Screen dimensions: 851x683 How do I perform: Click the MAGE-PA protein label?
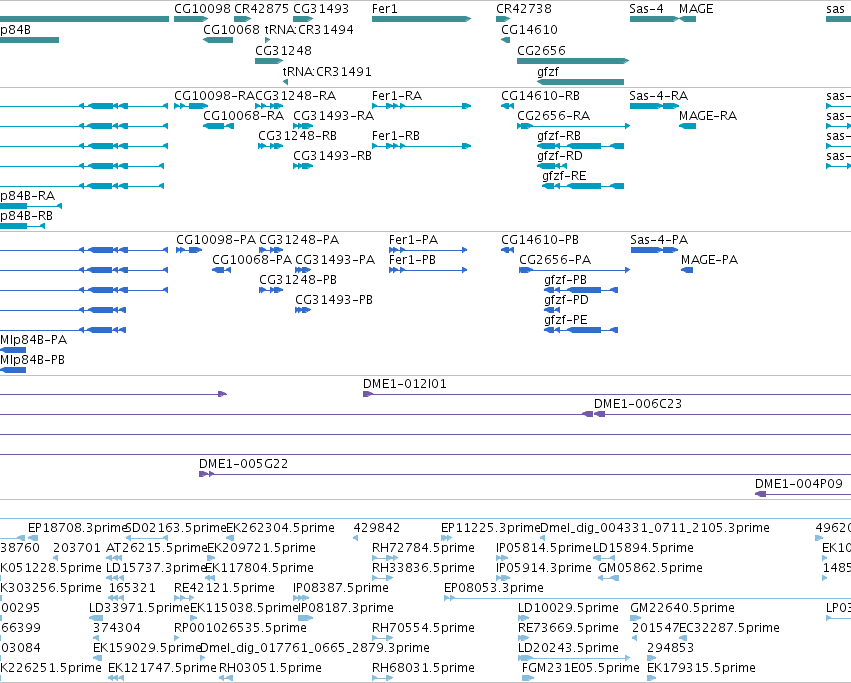point(709,260)
